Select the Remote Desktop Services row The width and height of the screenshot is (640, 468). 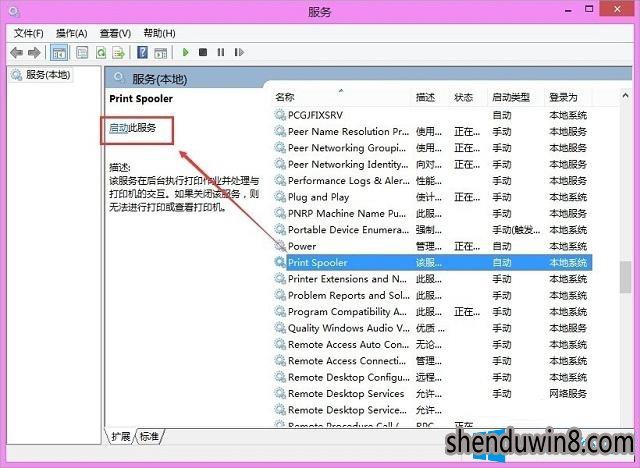click(433, 393)
